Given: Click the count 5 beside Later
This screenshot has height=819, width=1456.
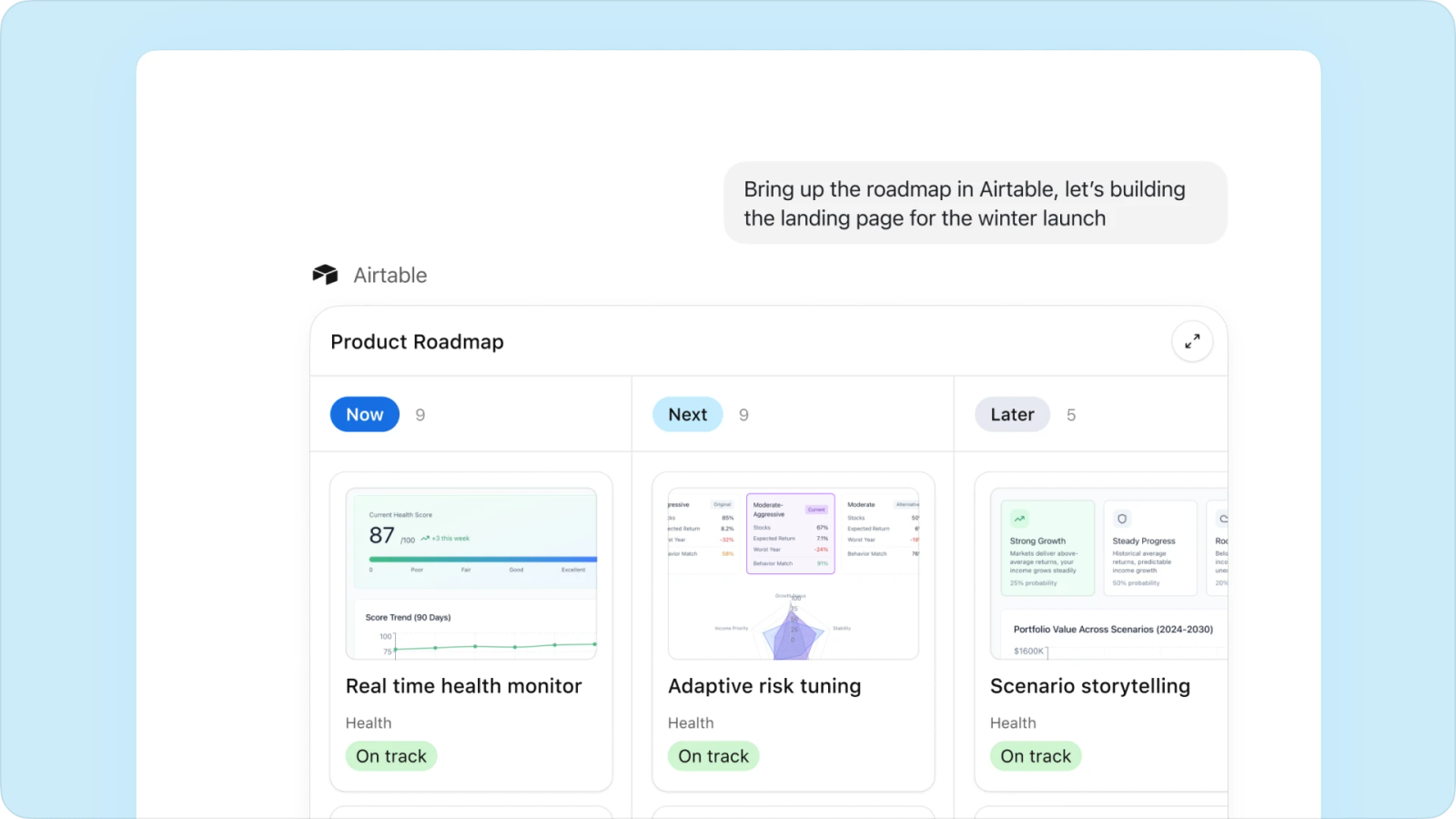Looking at the screenshot, I should (x=1071, y=415).
